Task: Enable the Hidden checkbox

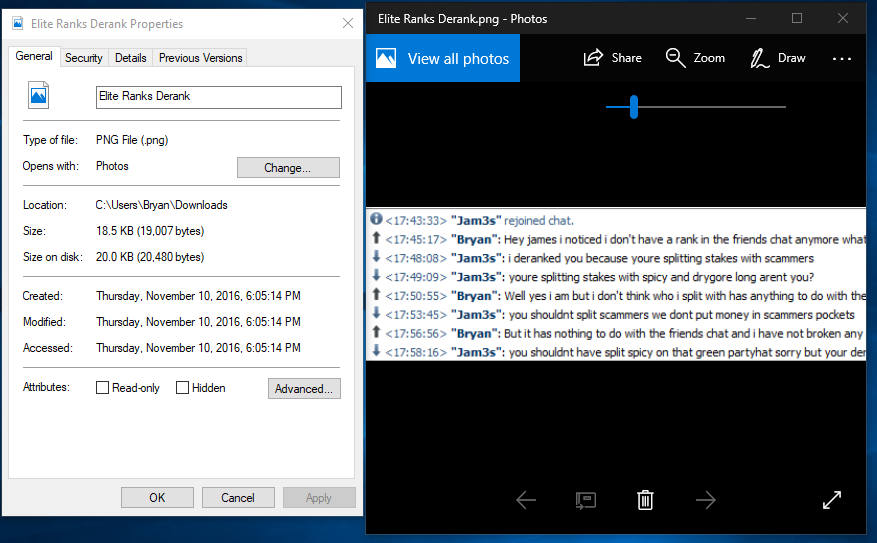Action: pyautogui.click(x=182, y=388)
